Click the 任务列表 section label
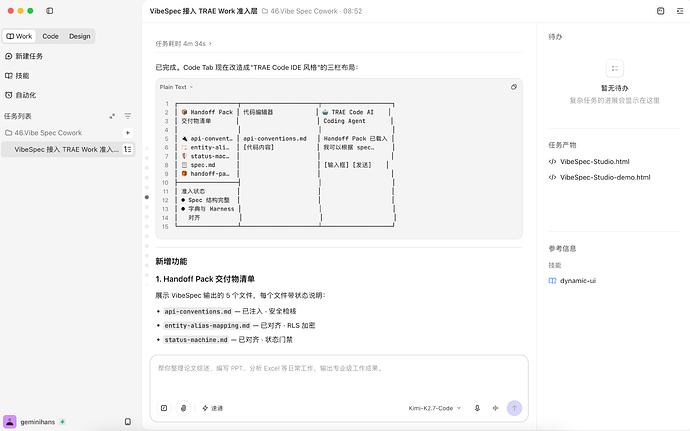 pos(18,116)
